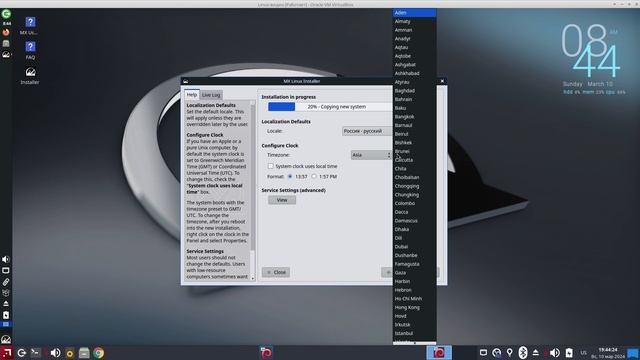Click the host taskbar logout icon

22,353
